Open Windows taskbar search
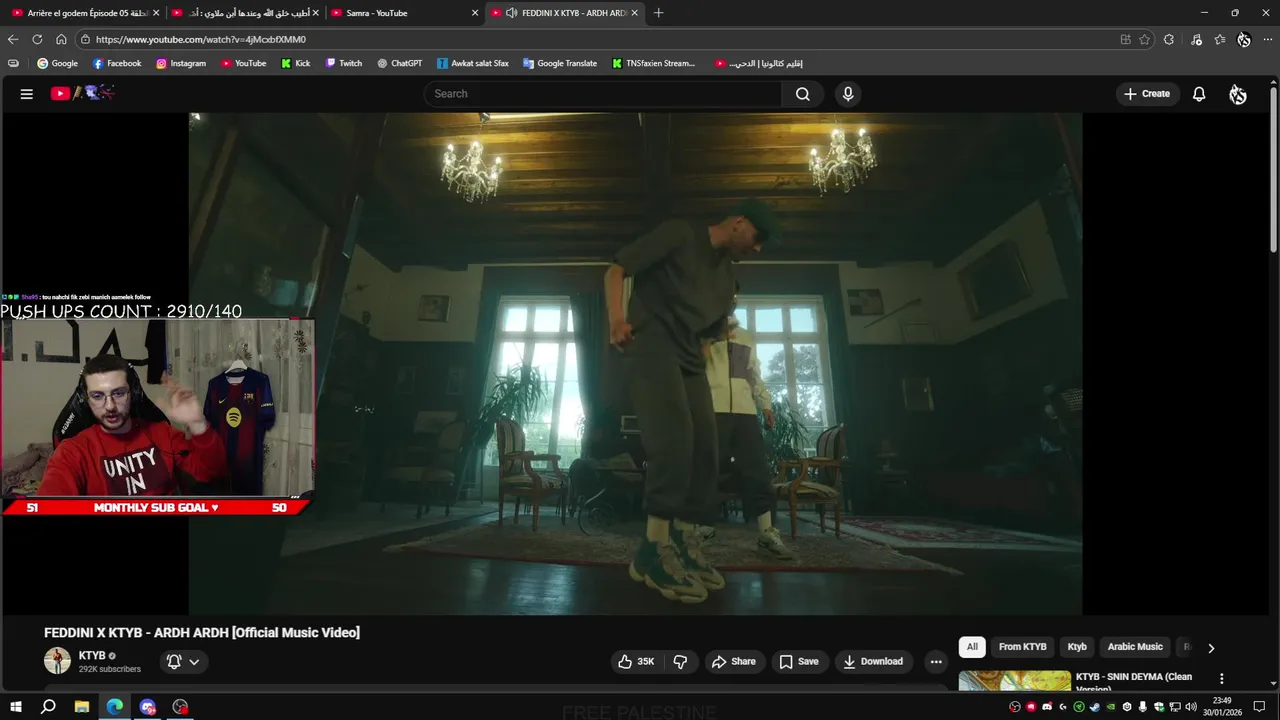1280x720 pixels. [x=48, y=707]
